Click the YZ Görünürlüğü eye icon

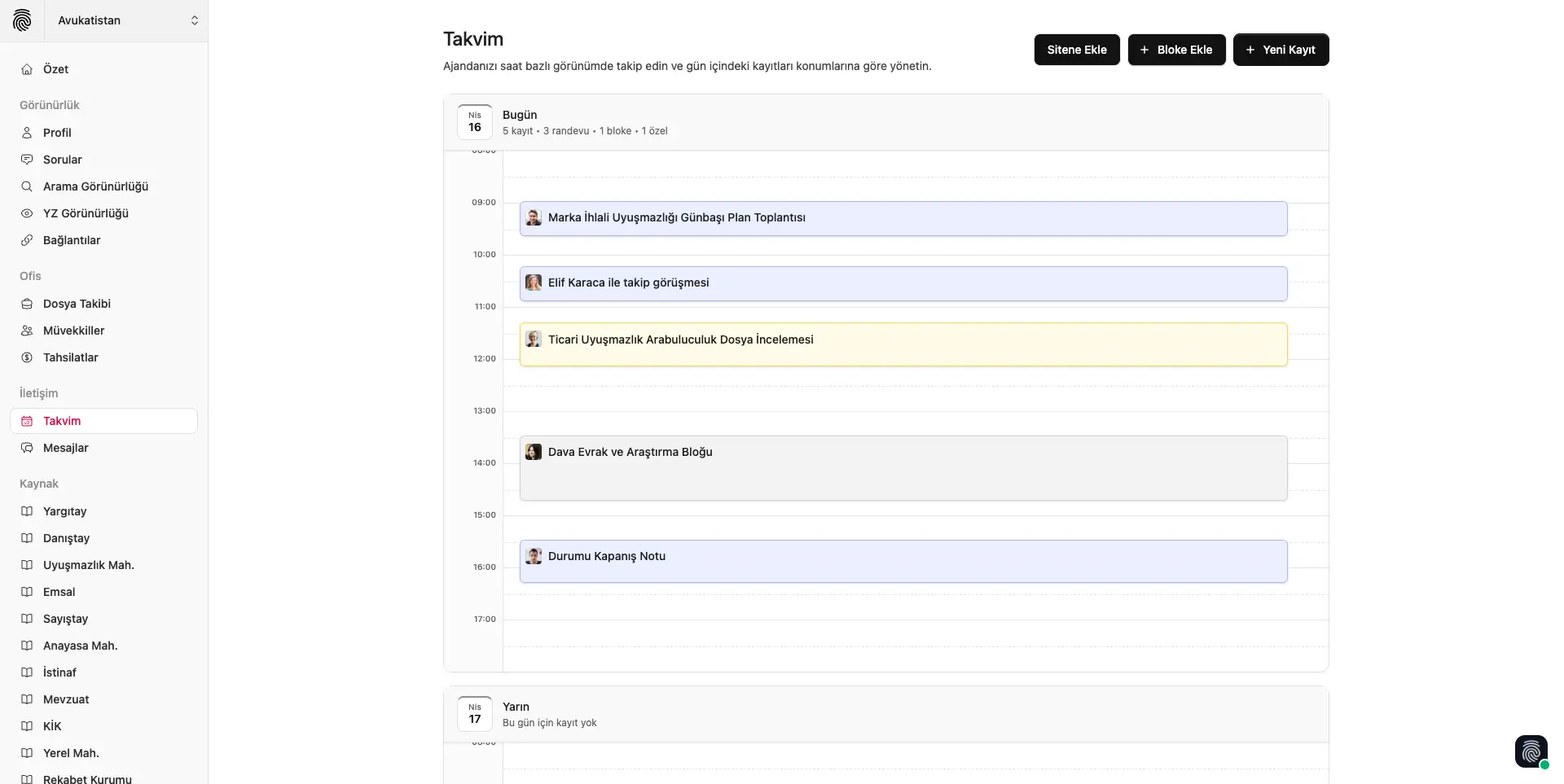click(x=27, y=213)
